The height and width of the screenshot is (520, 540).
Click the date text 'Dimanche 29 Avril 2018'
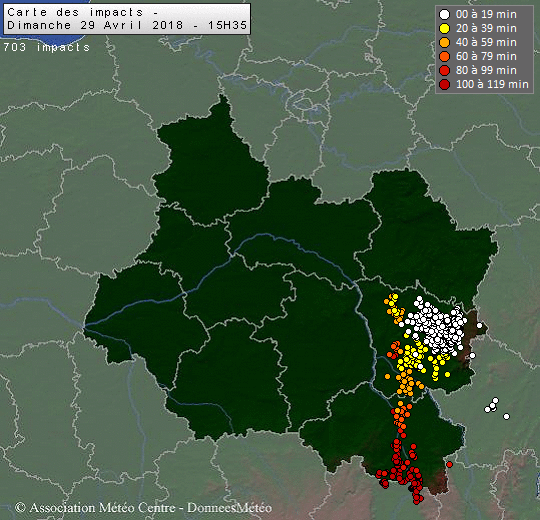95,25
